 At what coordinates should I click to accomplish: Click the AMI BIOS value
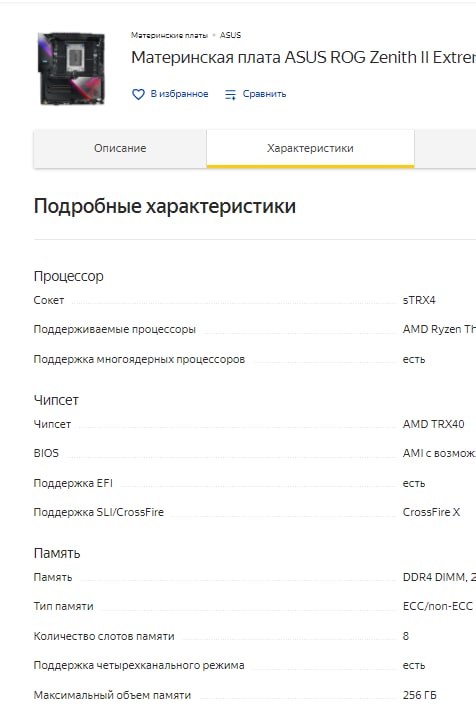click(x=439, y=453)
